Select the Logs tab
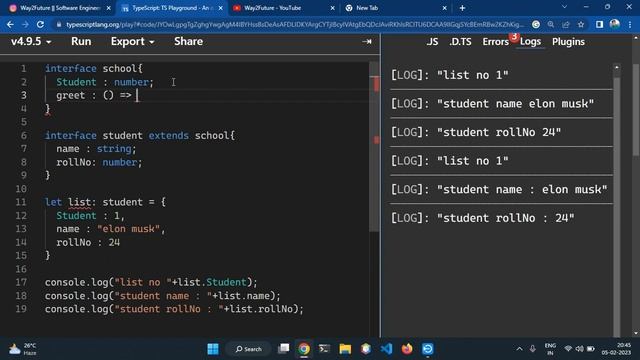Viewport: 640px width, 360px height. pos(530,42)
